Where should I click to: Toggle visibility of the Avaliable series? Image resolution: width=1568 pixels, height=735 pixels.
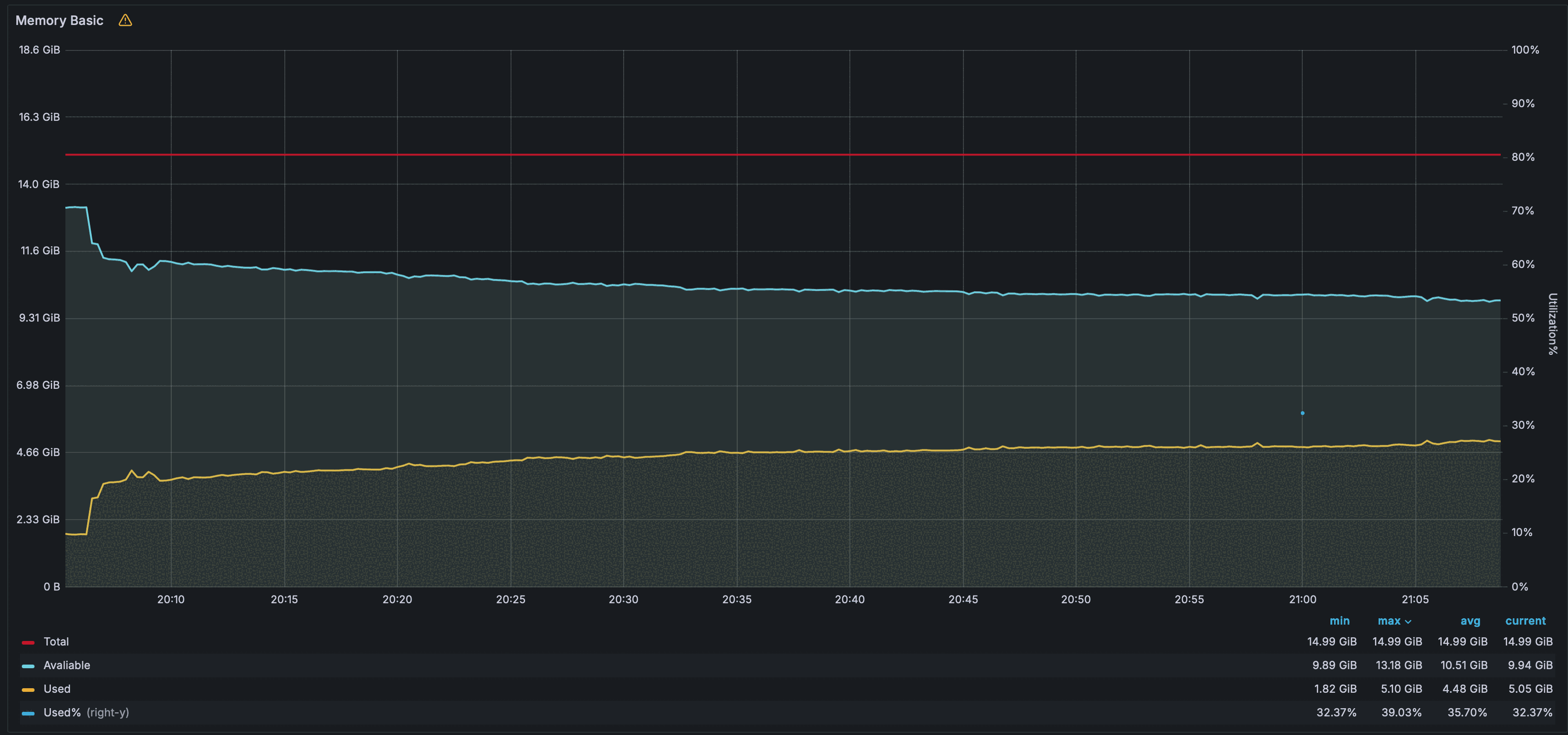point(66,665)
